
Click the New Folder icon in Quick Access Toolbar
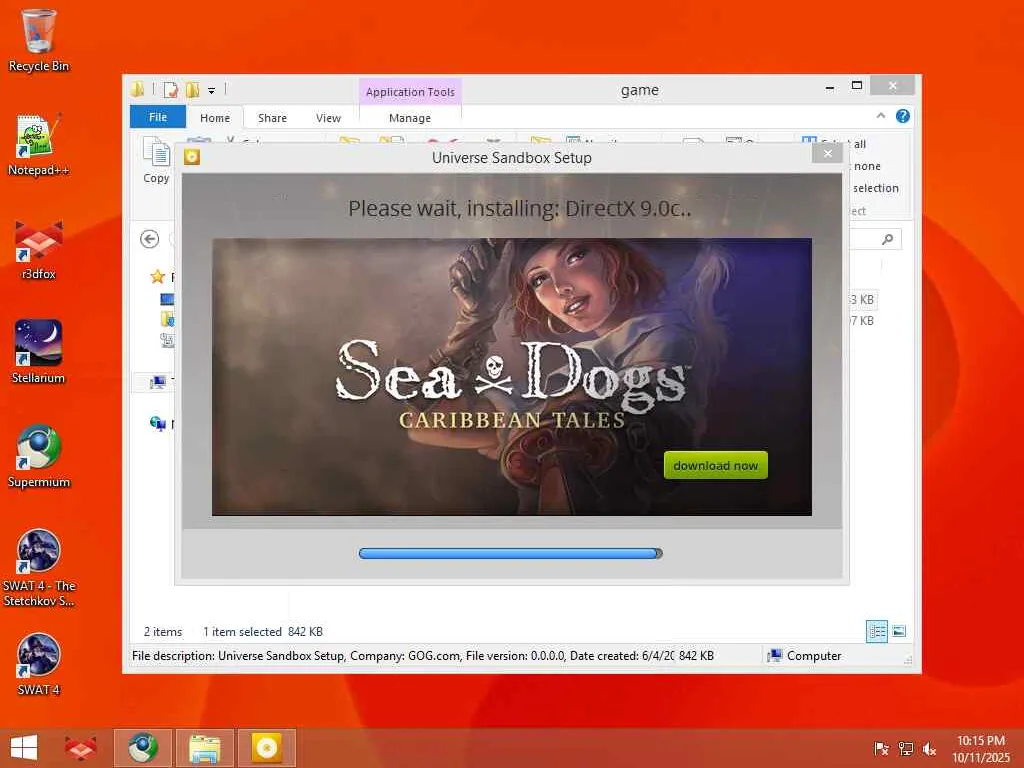[192, 89]
